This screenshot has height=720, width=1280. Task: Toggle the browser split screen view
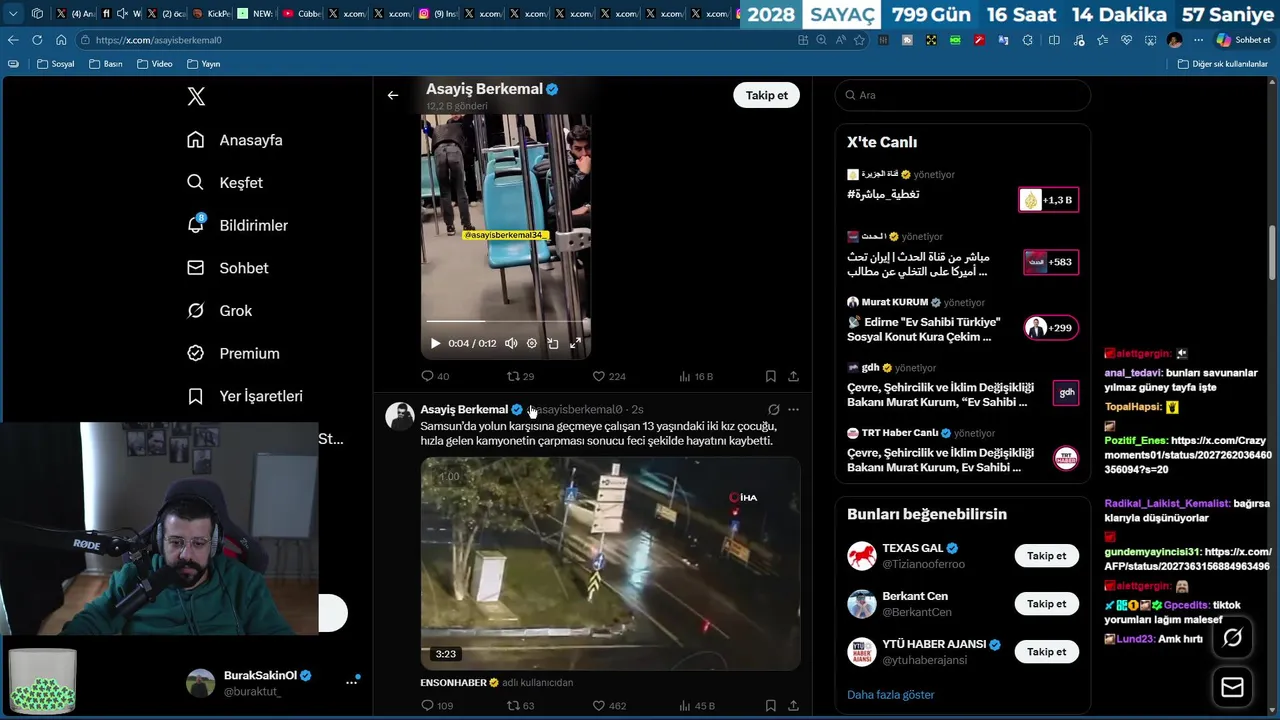click(x=1054, y=40)
